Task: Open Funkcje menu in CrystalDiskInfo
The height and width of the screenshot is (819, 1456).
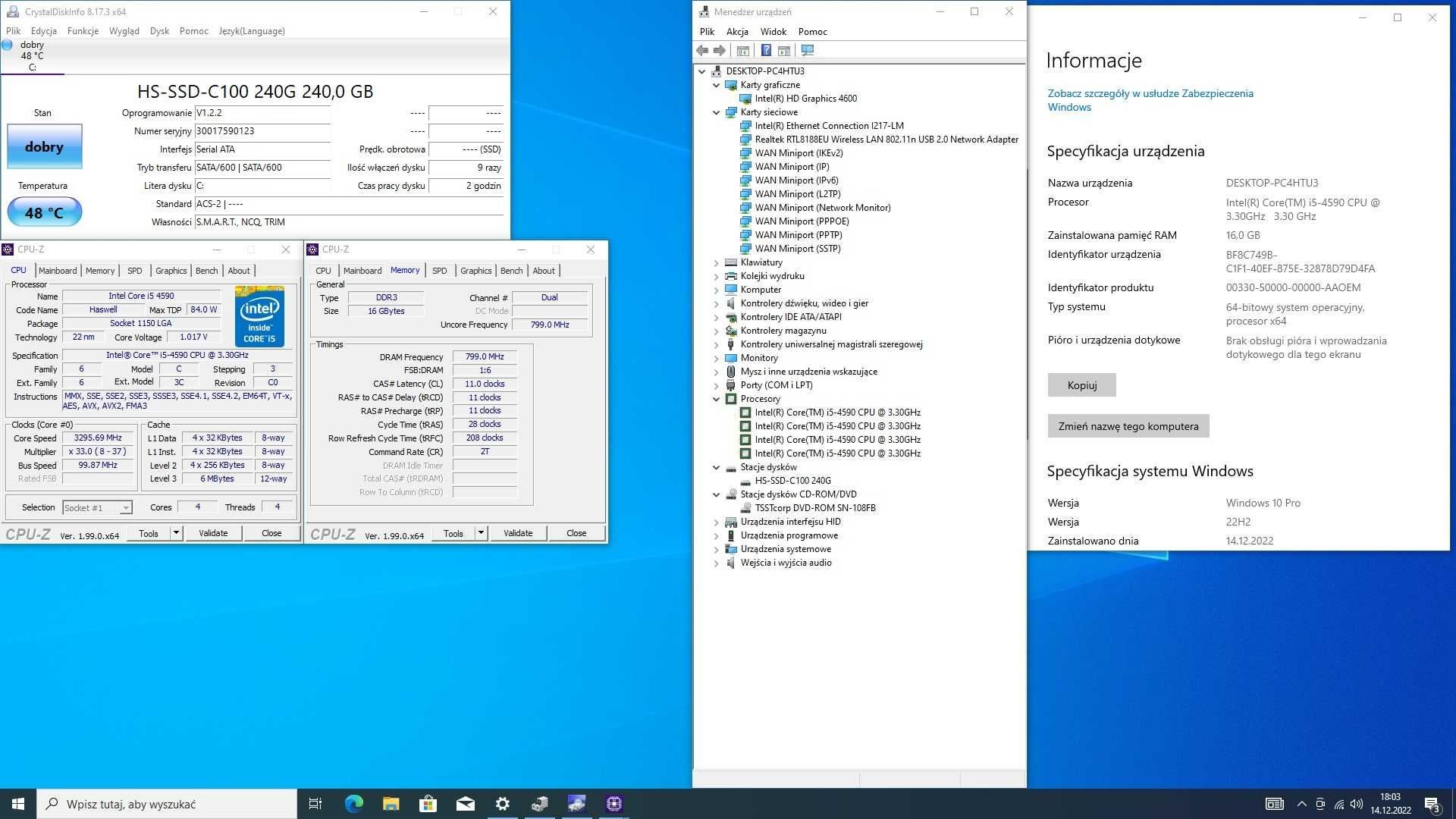Action: (x=83, y=31)
